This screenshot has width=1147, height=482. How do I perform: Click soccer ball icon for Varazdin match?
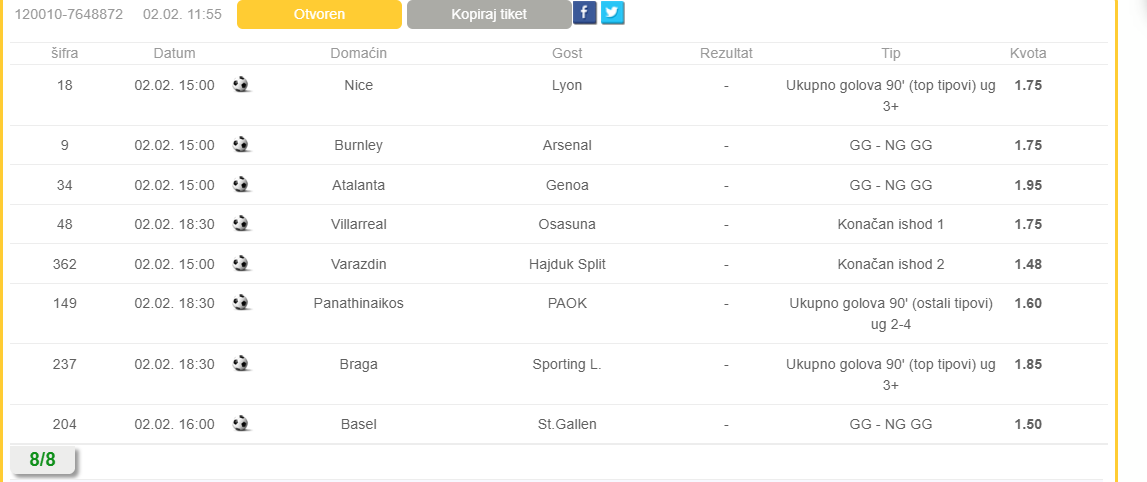click(241, 263)
